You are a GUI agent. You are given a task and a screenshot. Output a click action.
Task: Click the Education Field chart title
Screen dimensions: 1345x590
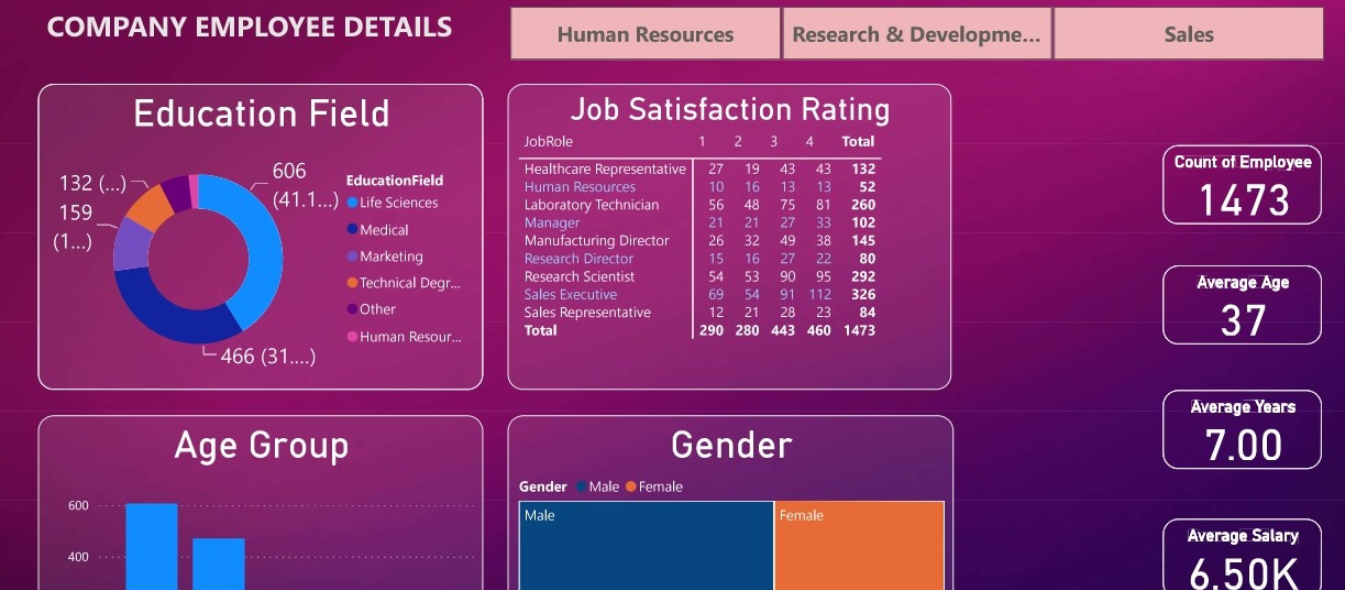tap(261, 113)
